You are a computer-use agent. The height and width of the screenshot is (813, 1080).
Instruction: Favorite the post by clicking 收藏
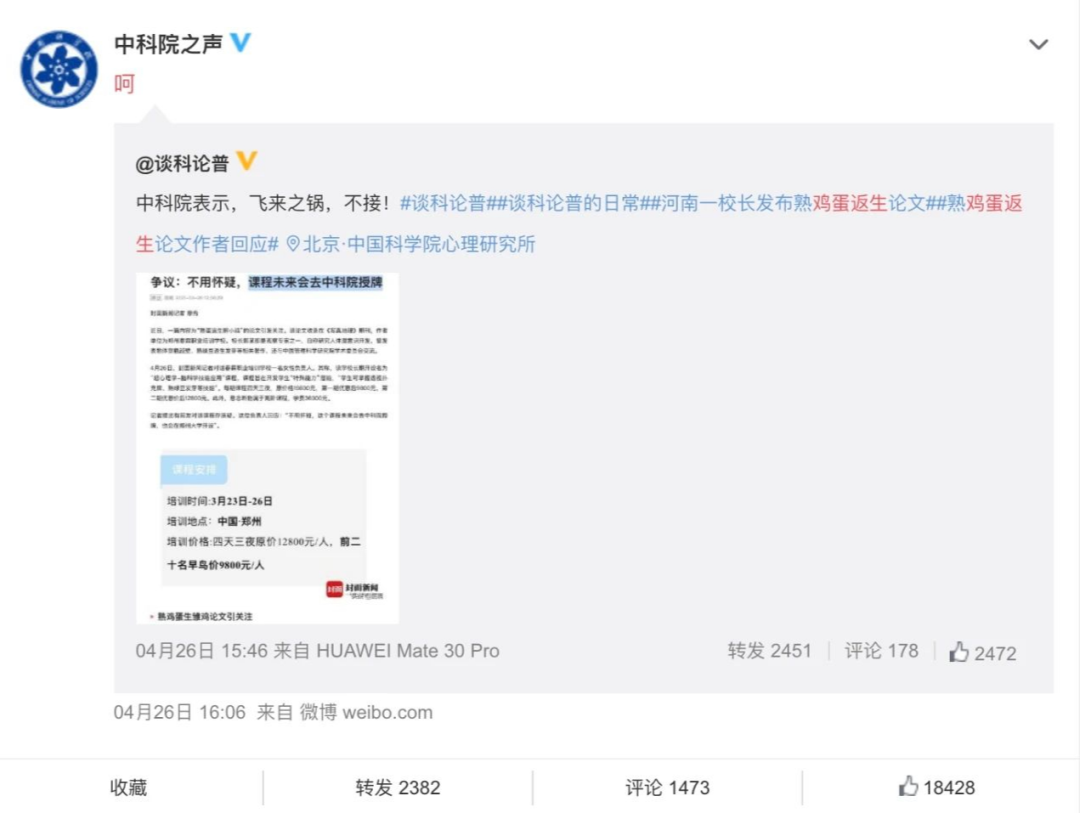click(128, 787)
